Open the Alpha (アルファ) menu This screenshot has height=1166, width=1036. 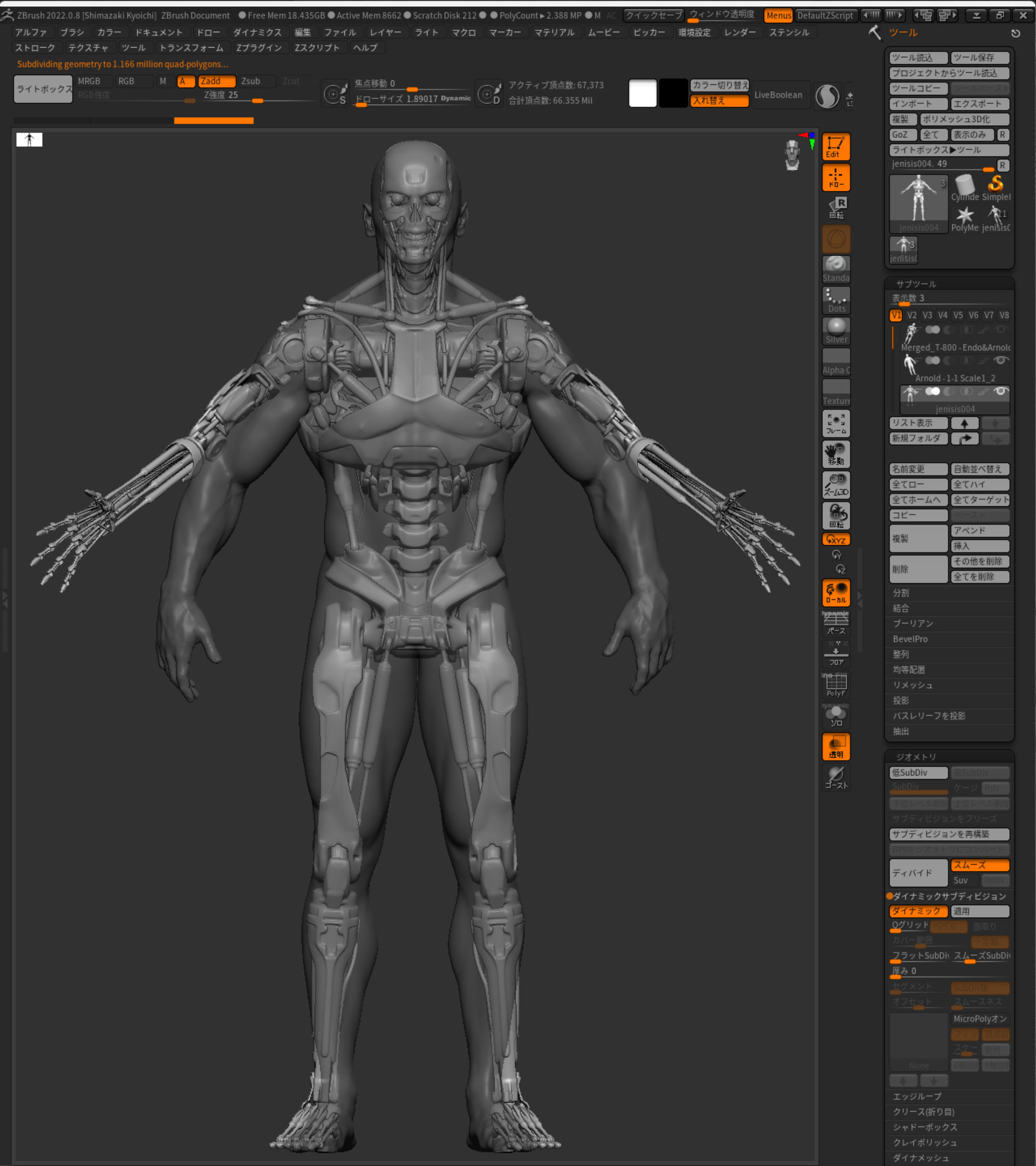point(31,32)
